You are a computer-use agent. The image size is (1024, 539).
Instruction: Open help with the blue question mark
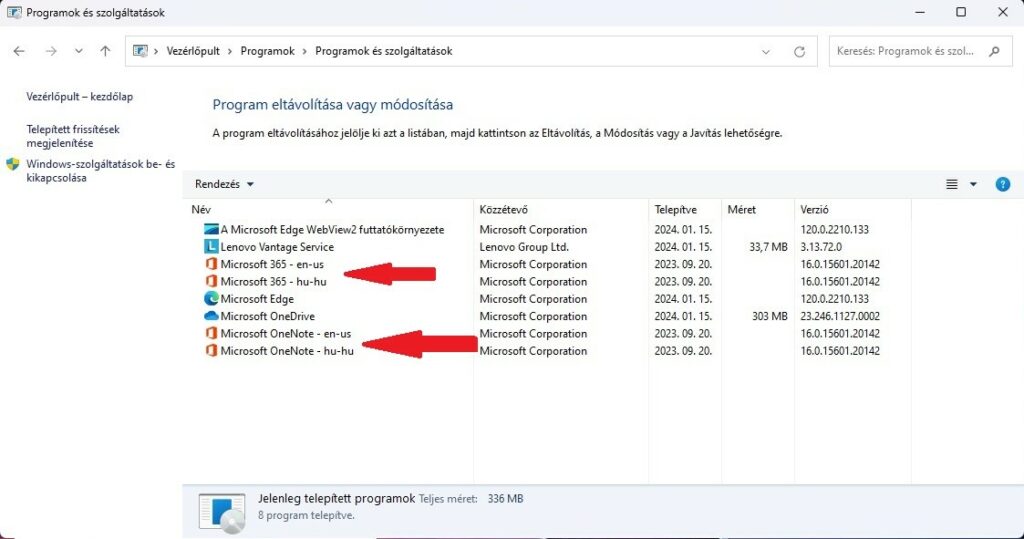pyautogui.click(x=1002, y=184)
